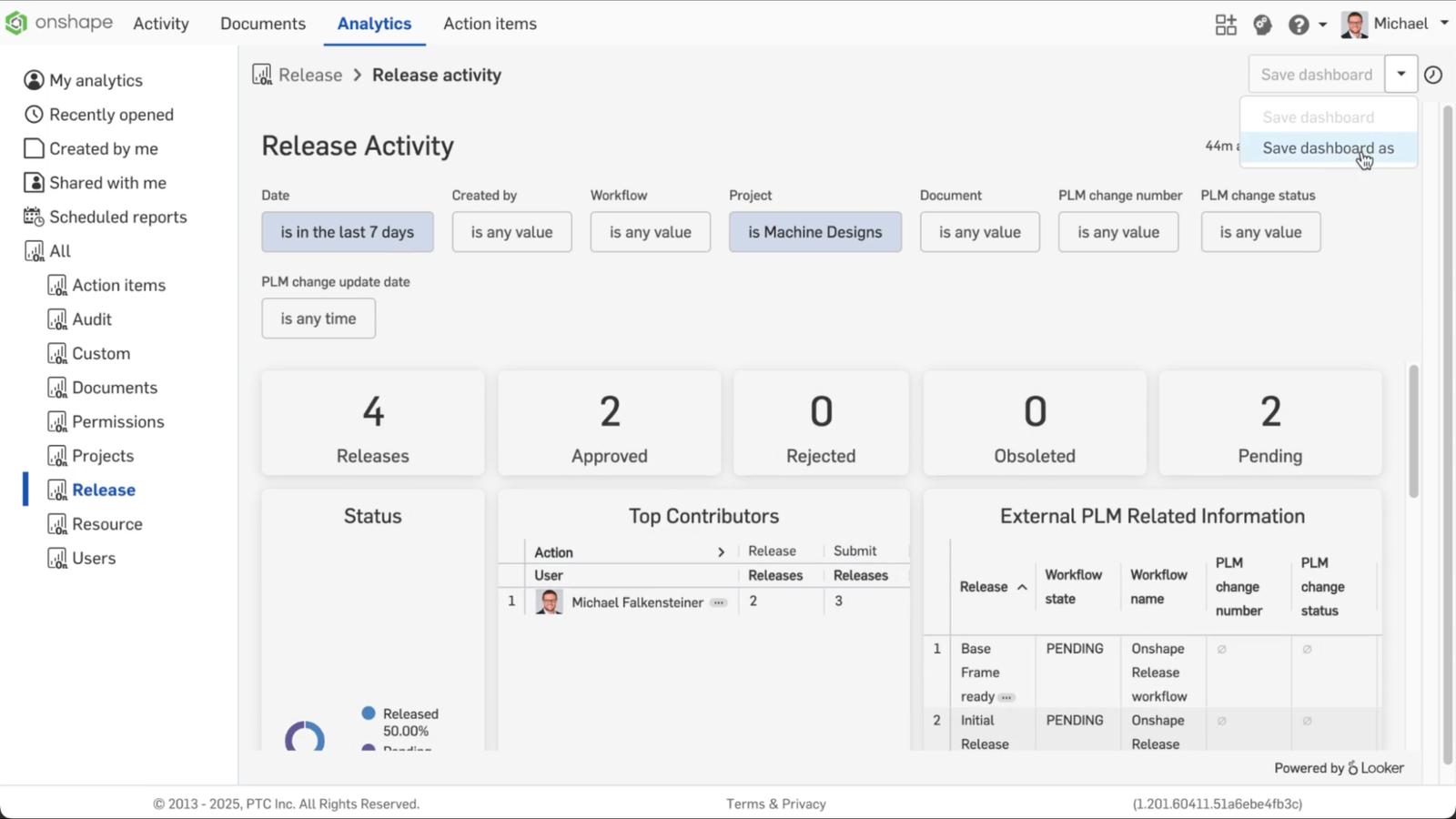Toggle the Workflow filter value
1456x819 pixels.
coord(649,232)
